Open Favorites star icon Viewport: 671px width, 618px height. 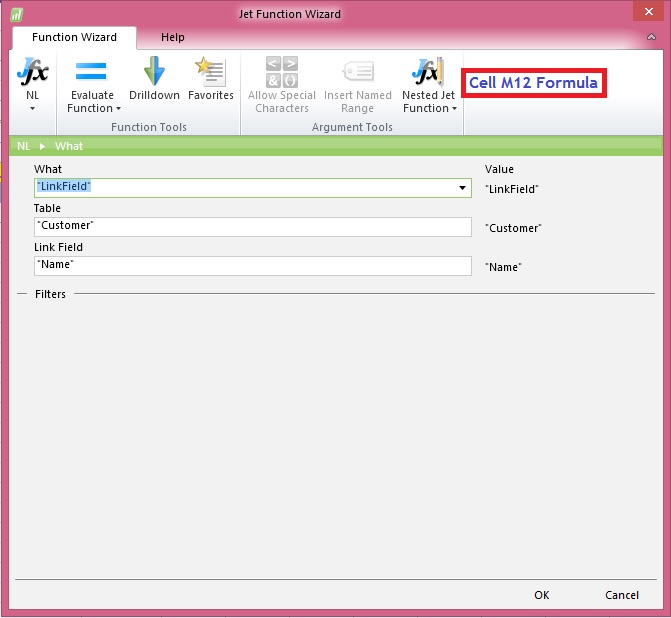click(x=210, y=72)
